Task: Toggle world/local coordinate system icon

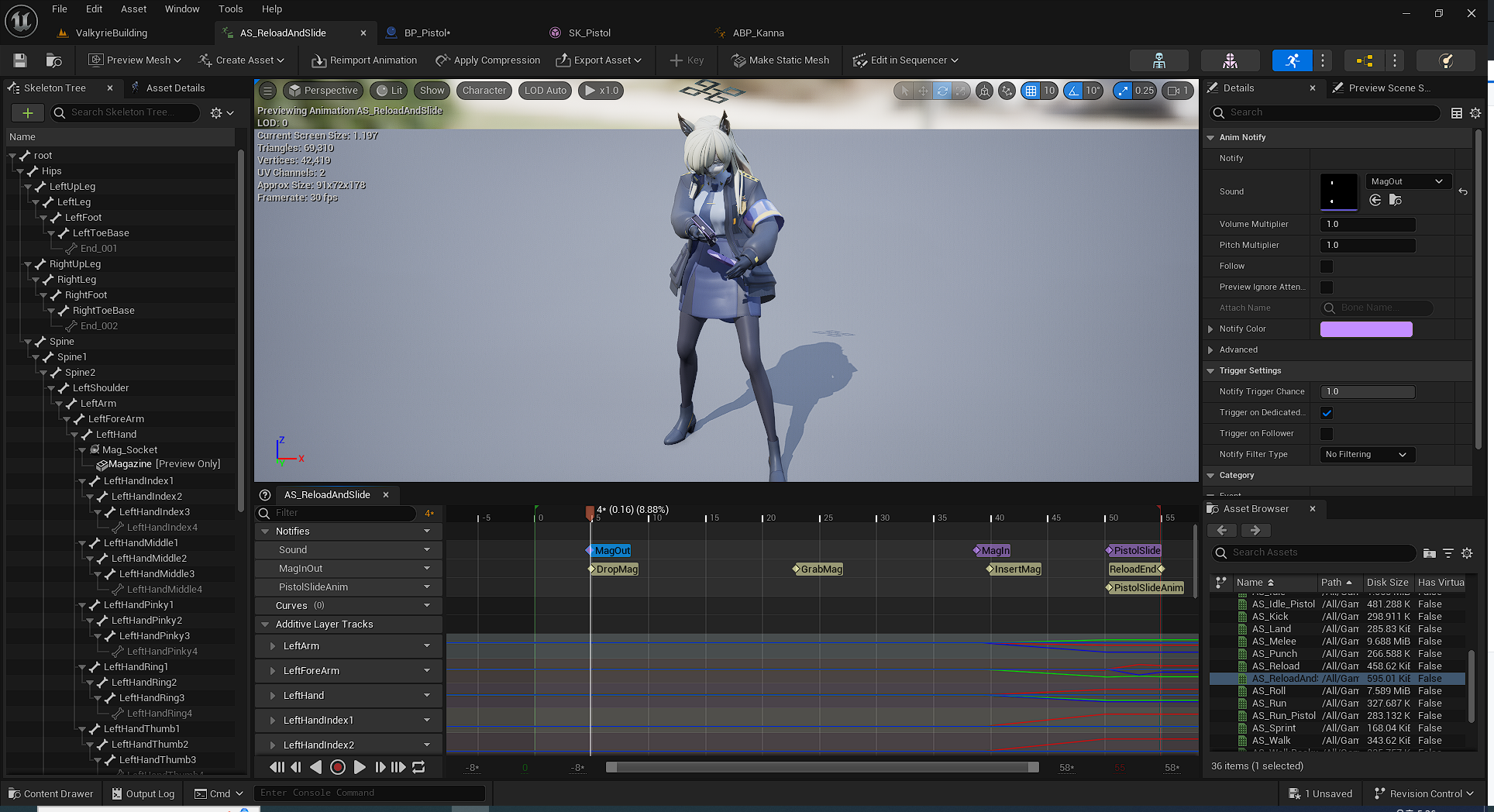Action: click(x=984, y=91)
